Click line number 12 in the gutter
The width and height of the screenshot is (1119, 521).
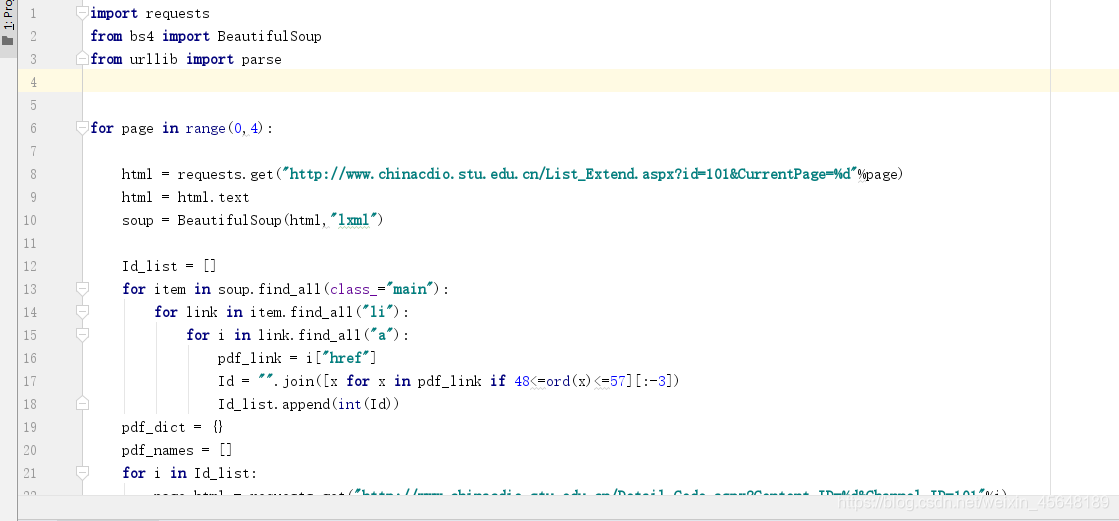point(30,266)
